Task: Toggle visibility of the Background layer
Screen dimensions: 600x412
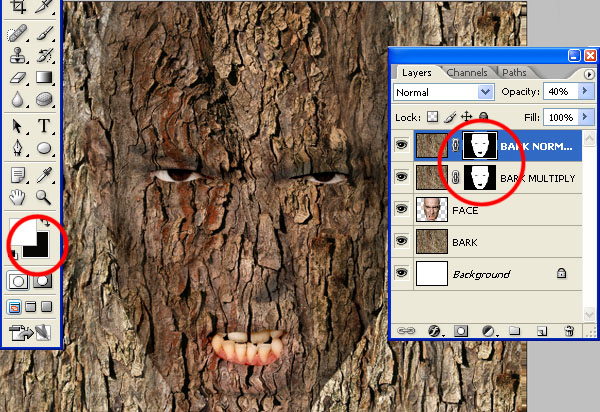Action: 402,273
